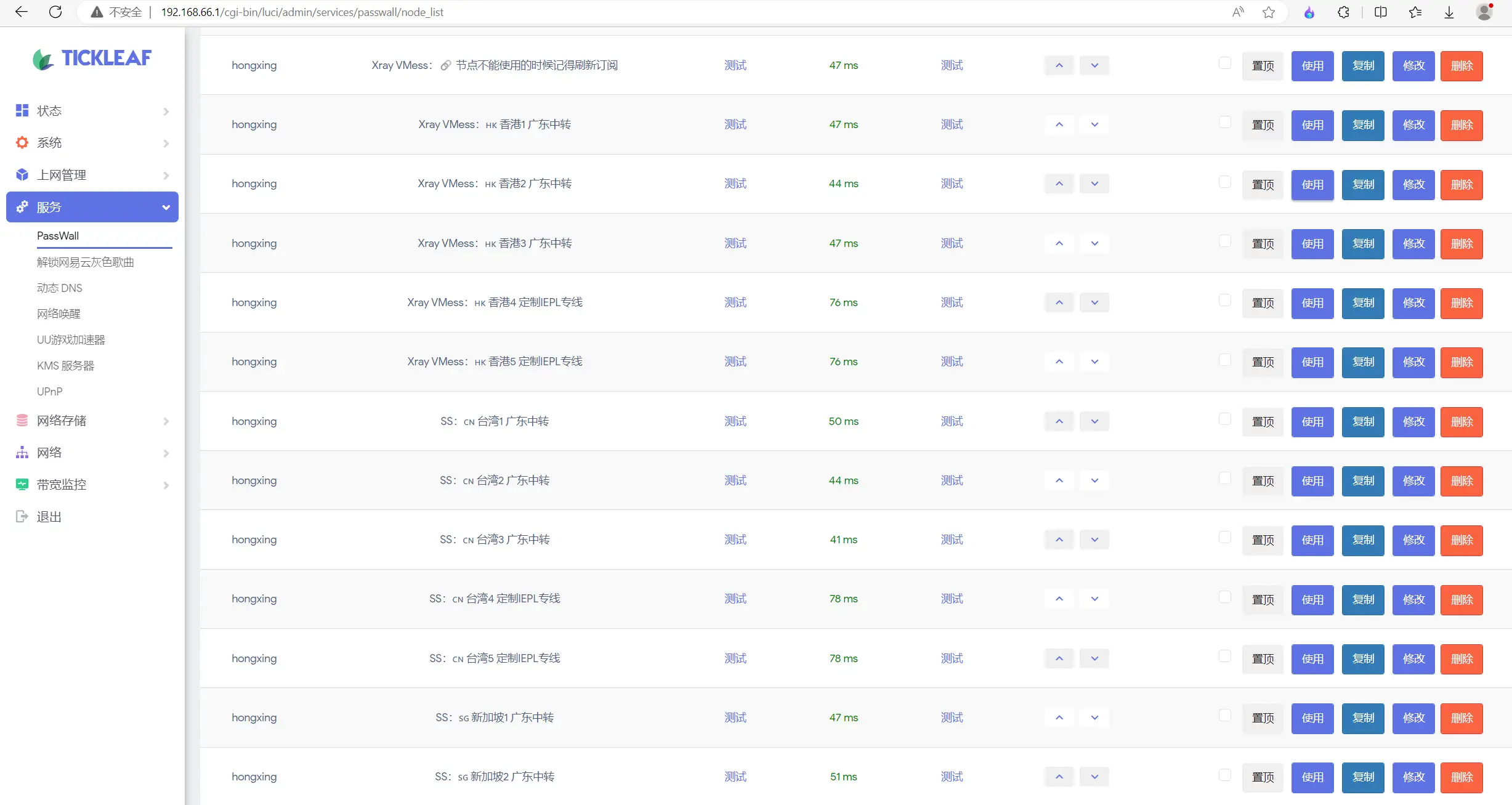Click 置顶 for 台湾3 广东中转 node
This screenshot has width=1512, height=805.
point(1263,540)
